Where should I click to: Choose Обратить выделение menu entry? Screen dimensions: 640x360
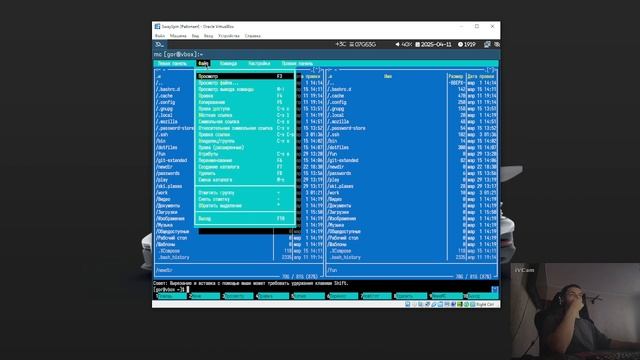(x=245, y=206)
